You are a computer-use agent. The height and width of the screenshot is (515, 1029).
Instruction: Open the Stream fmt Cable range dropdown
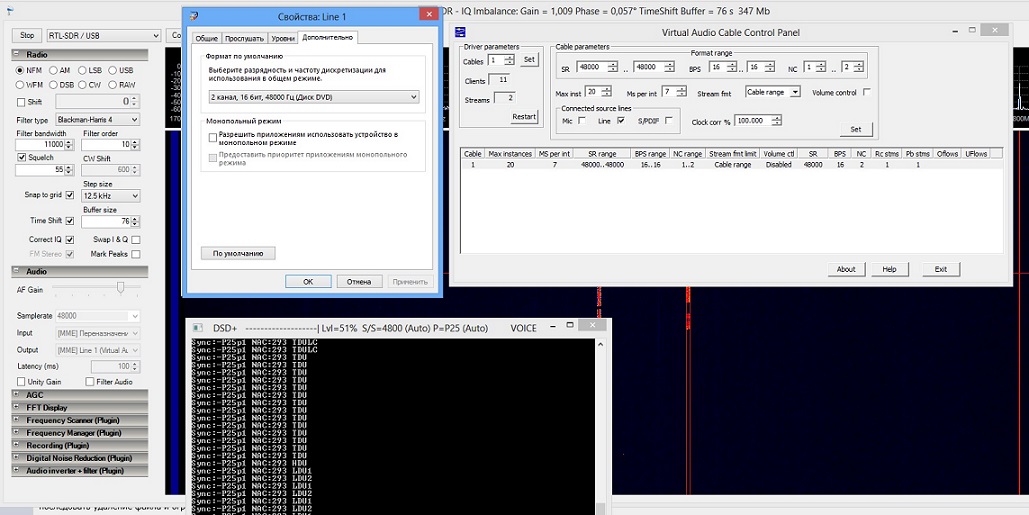coord(773,93)
